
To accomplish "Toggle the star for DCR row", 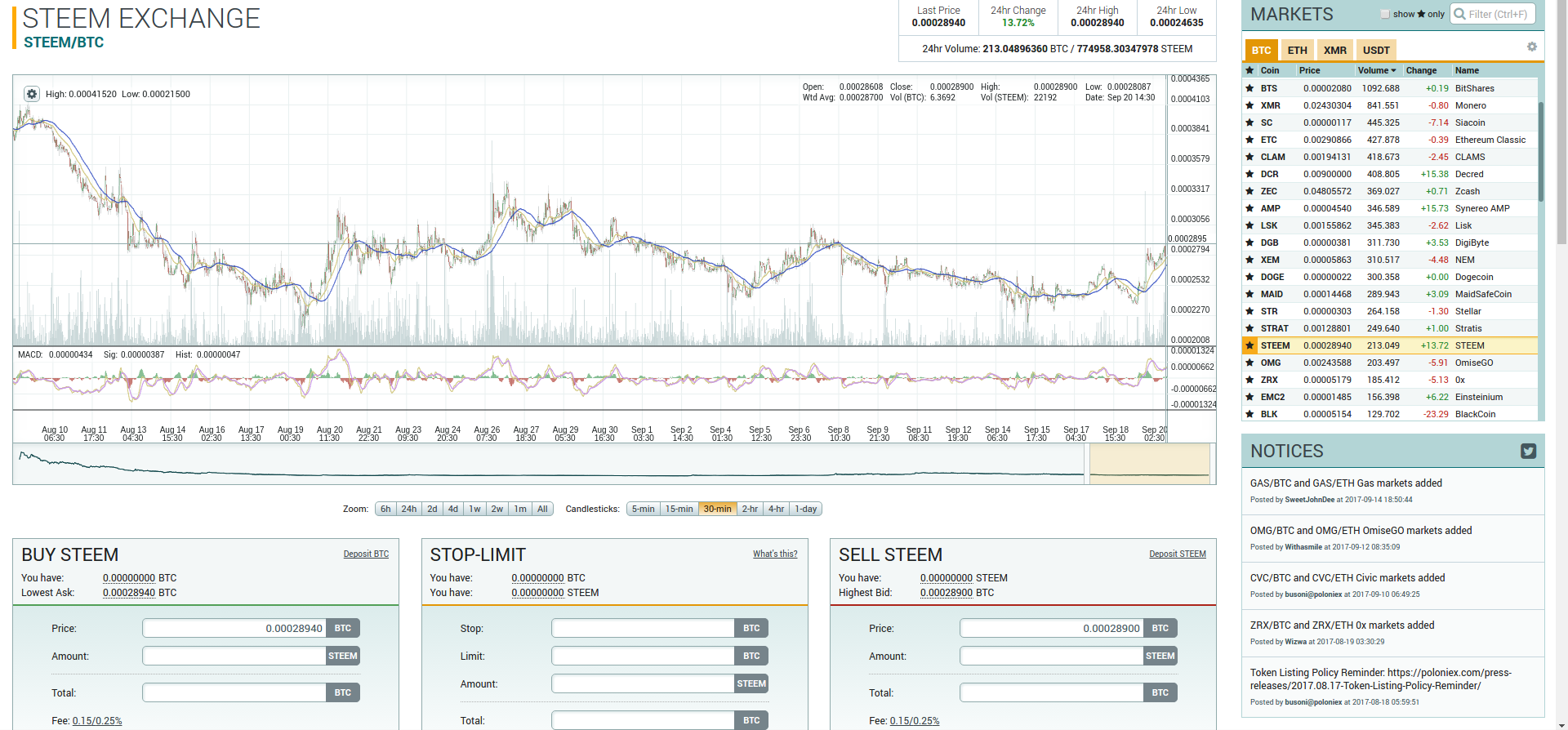I will (1249, 174).
